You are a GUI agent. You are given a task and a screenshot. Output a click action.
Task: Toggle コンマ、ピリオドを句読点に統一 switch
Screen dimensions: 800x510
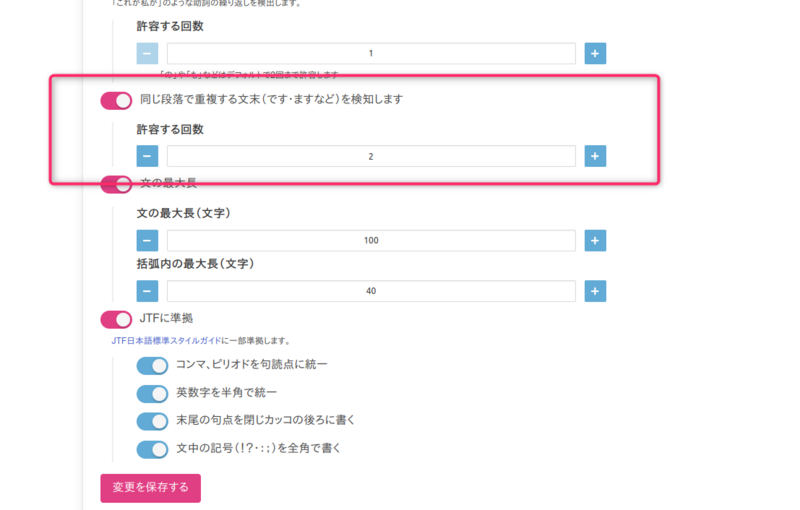tap(152, 366)
